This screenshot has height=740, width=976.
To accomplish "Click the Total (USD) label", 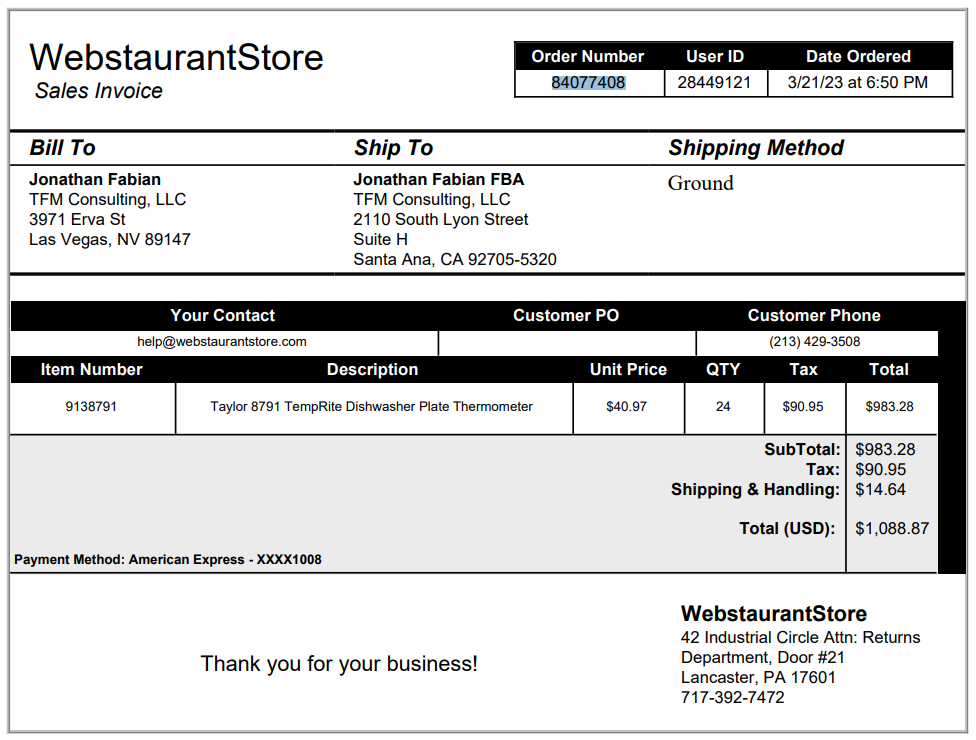I will (787, 529).
